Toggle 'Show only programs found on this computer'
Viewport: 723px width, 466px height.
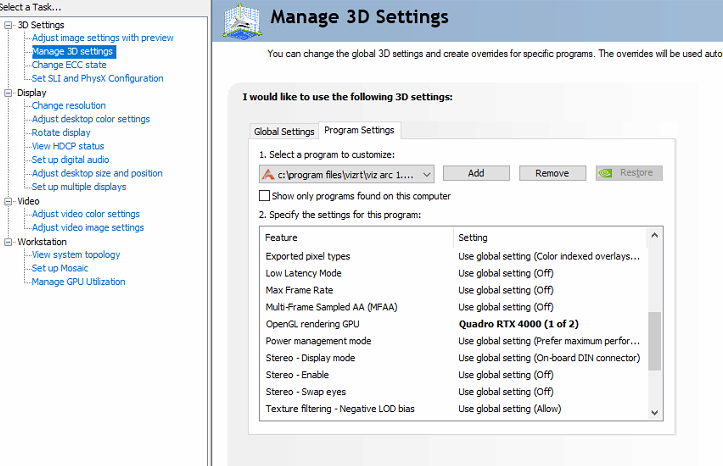click(x=265, y=196)
